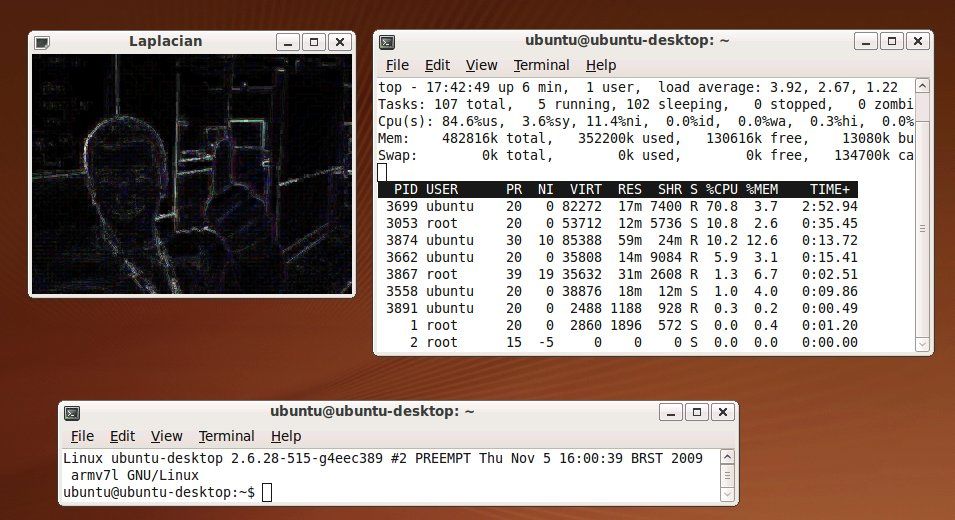This screenshot has width=955, height=520.
Task: Open File menu in bottom terminal
Action: tap(82, 437)
